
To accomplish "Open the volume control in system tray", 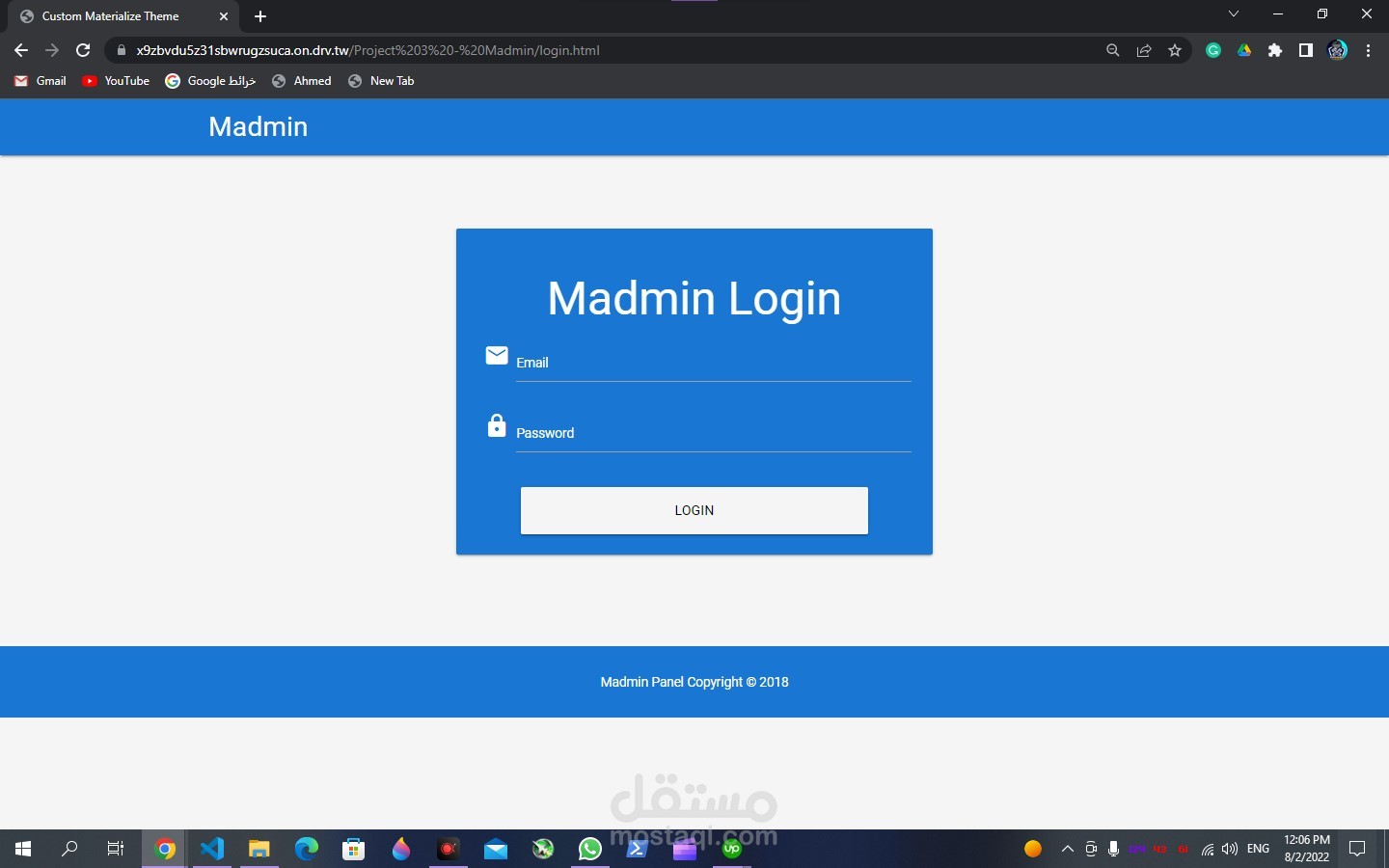I will pyautogui.click(x=1230, y=849).
